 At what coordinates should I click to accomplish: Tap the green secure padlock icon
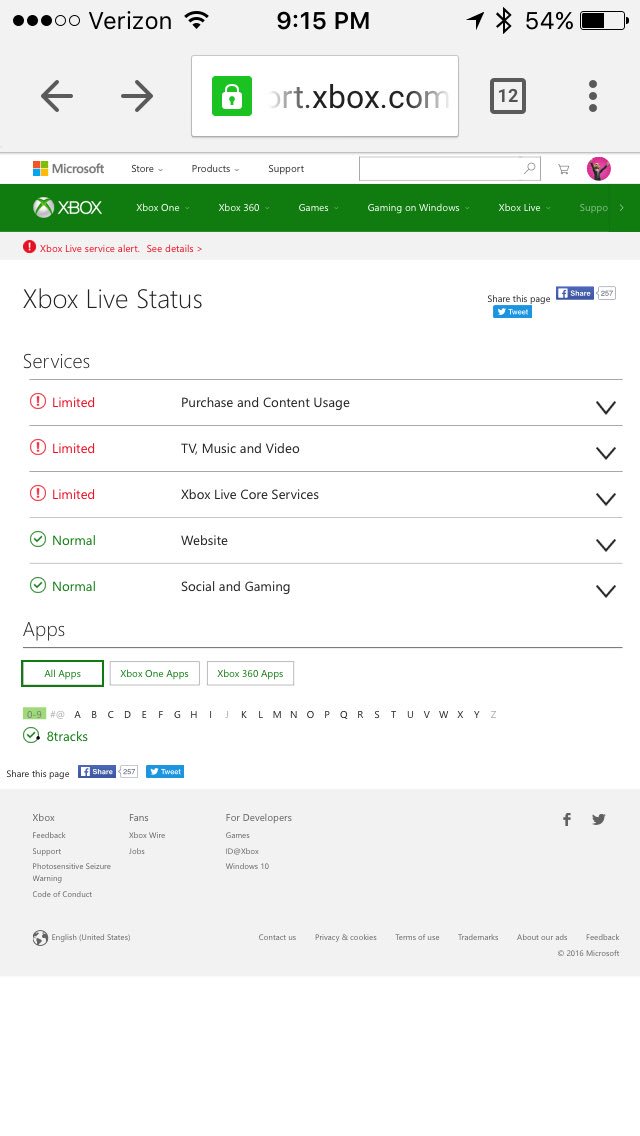click(x=232, y=96)
